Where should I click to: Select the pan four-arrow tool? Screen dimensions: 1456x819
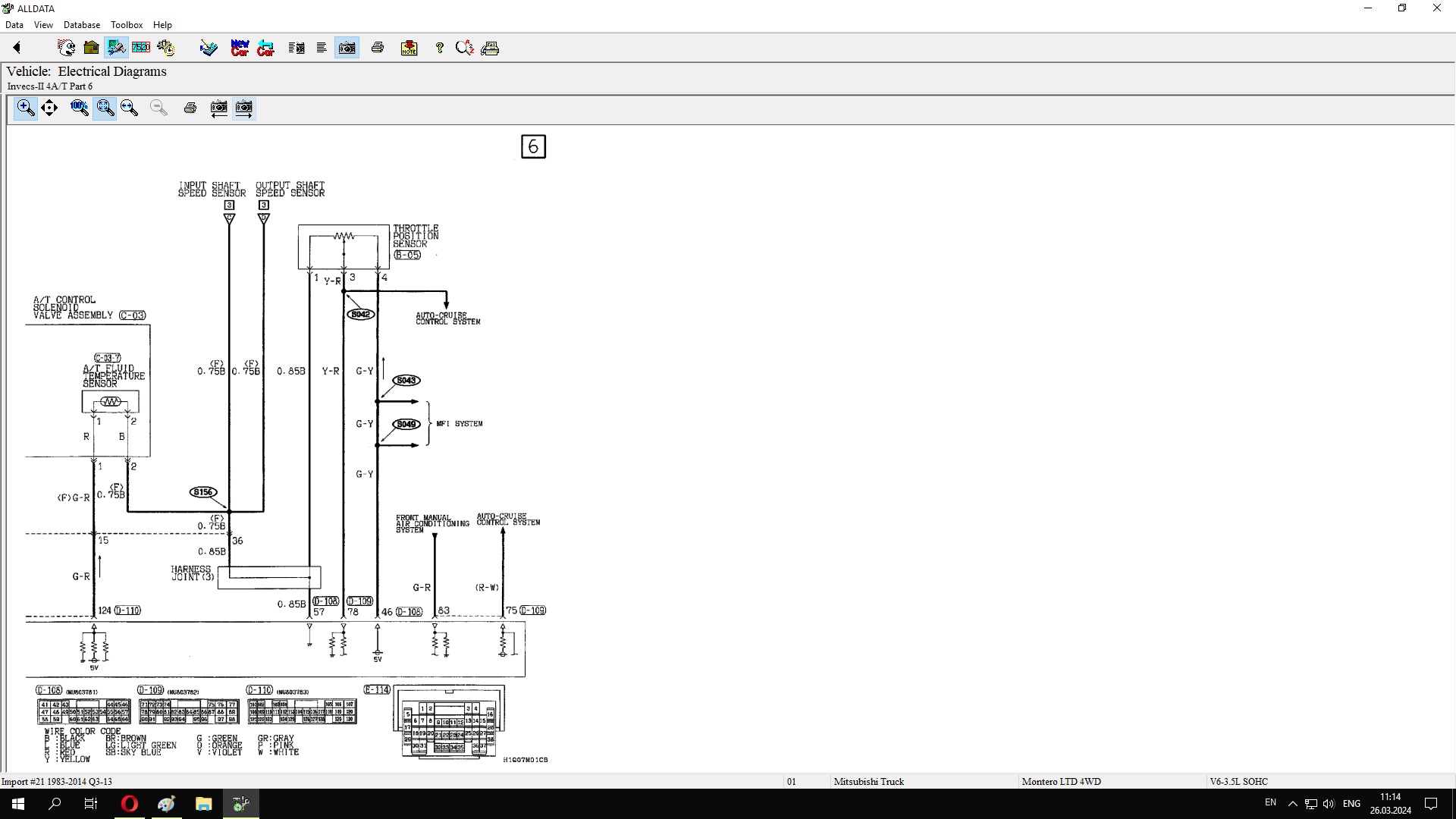coord(49,108)
